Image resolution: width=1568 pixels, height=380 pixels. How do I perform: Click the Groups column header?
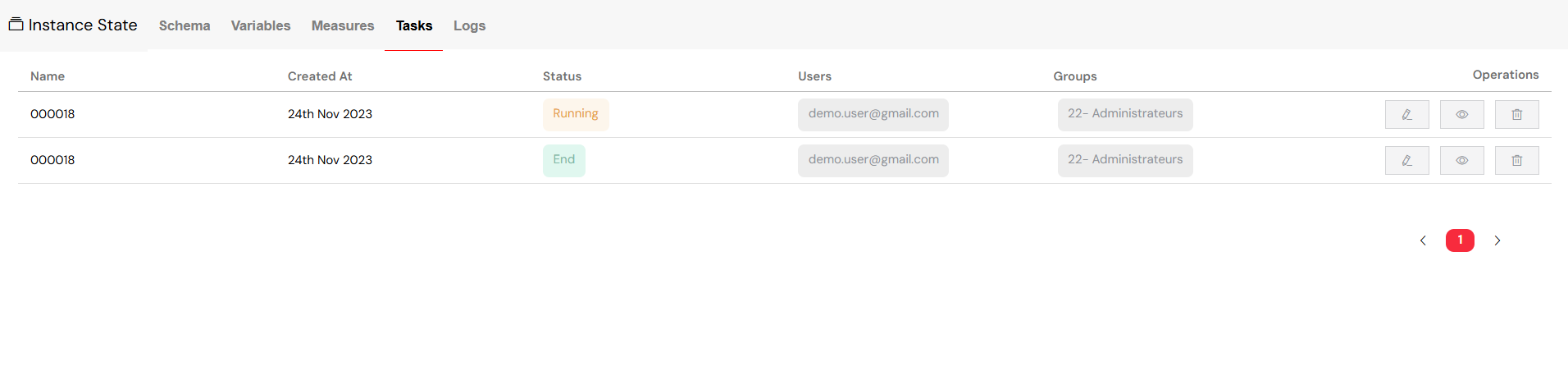click(x=1075, y=76)
